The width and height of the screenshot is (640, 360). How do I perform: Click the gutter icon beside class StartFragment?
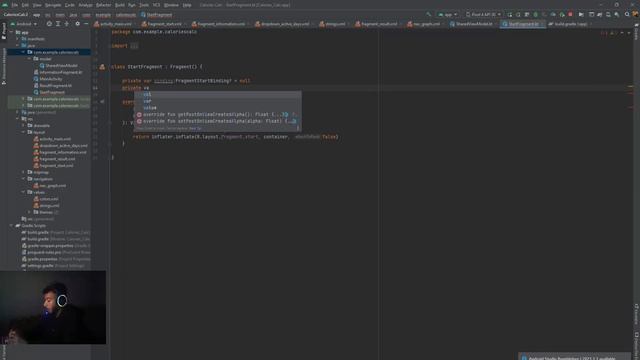[102, 67]
